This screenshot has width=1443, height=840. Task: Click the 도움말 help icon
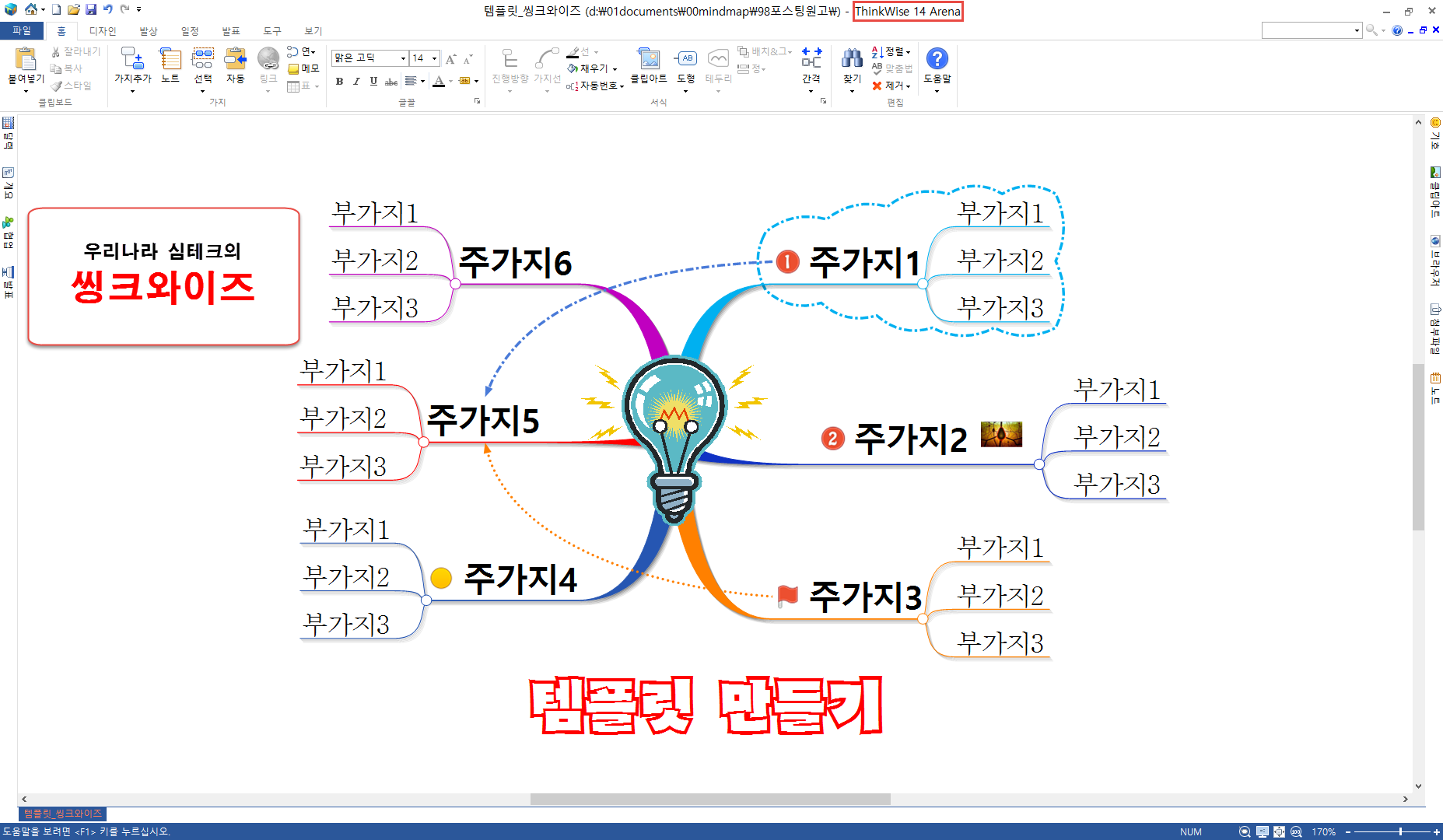937,65
